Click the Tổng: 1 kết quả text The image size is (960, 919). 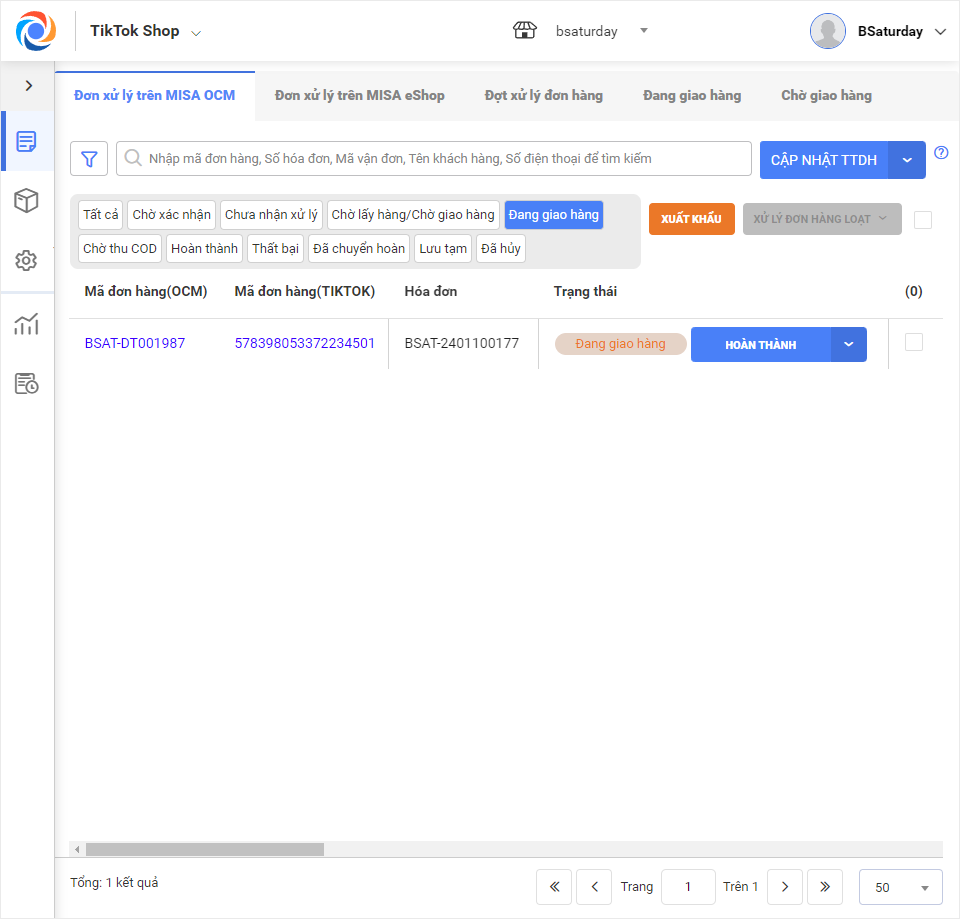[114, 882]
